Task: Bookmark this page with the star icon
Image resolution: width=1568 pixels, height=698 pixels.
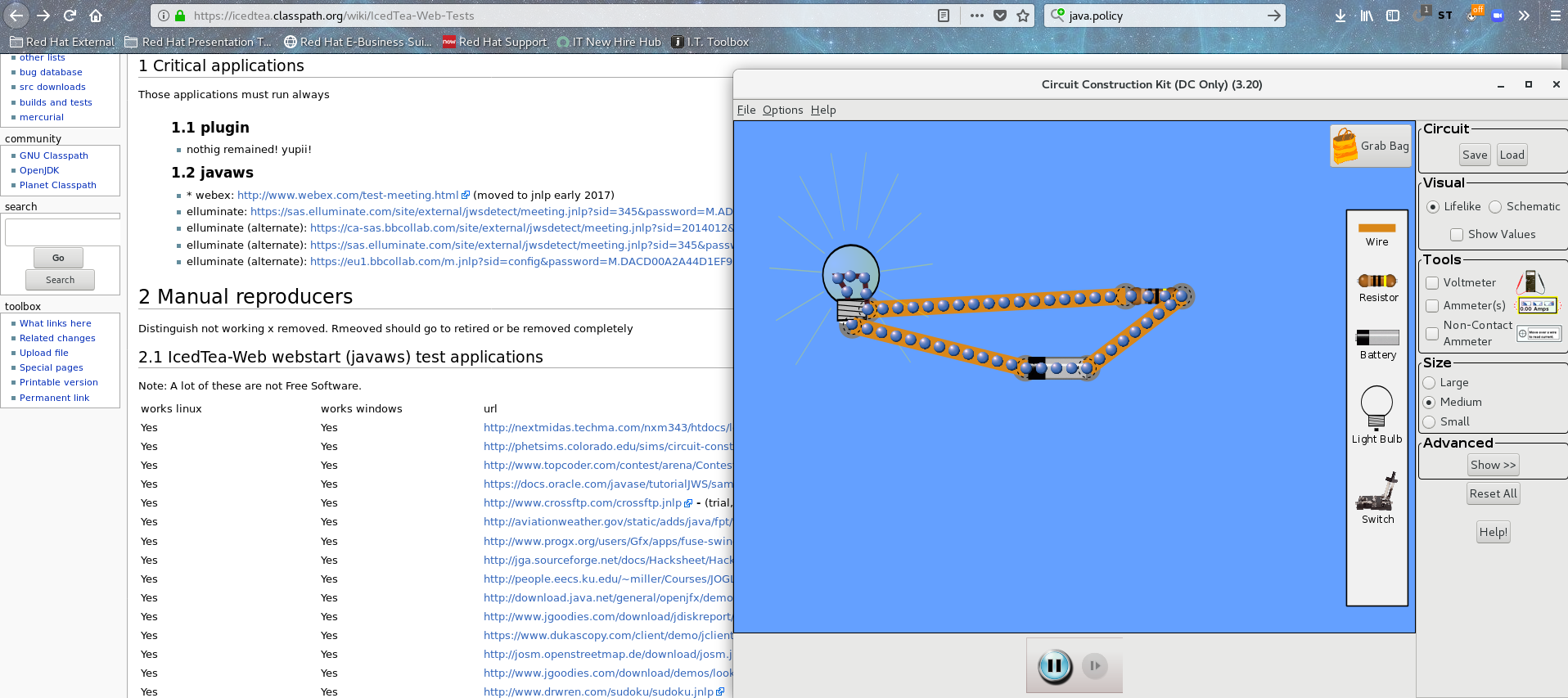Action: pos(1023,16)
